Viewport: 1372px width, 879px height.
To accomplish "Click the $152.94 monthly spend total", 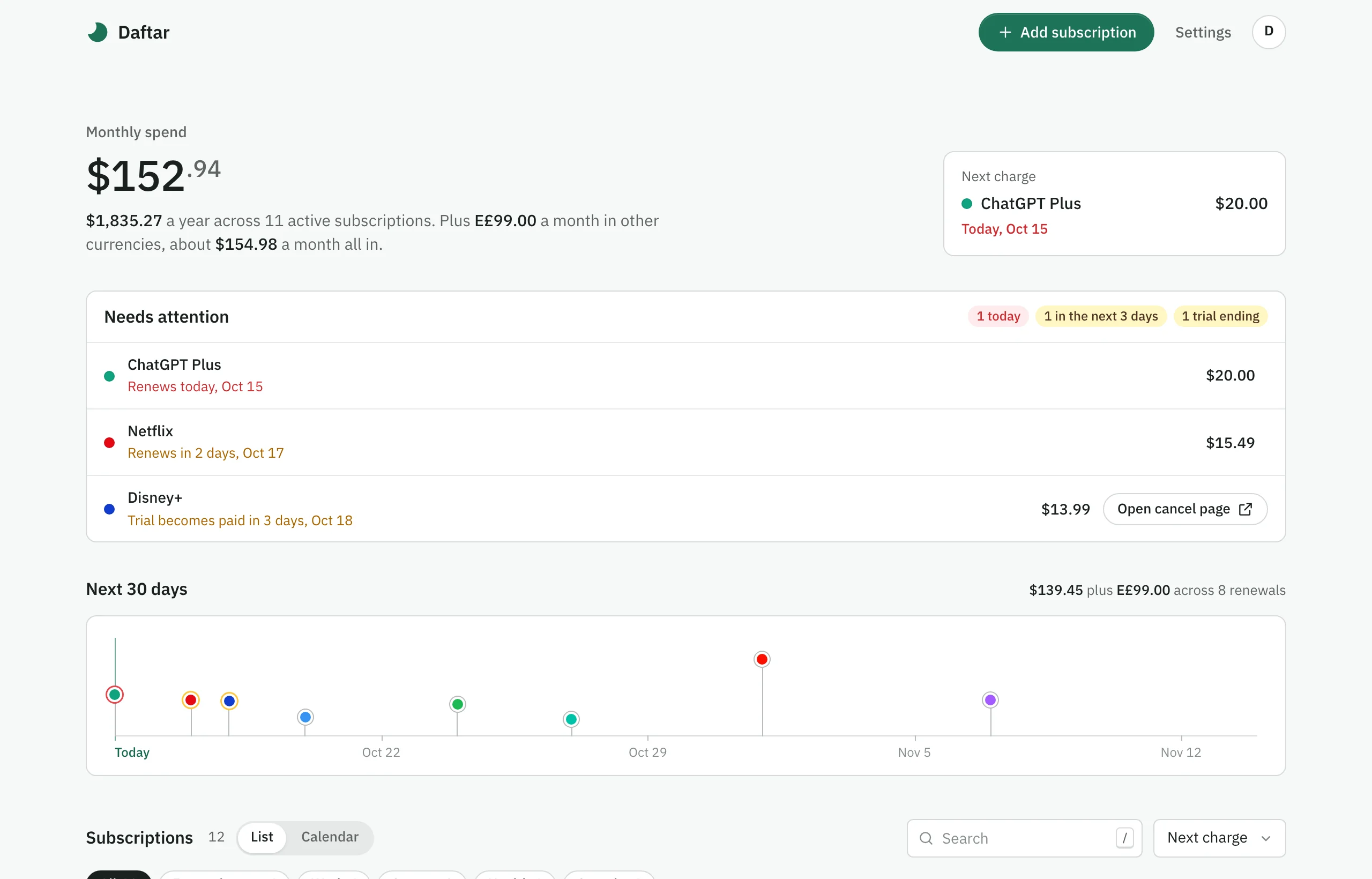I will [x=153, y=175].
